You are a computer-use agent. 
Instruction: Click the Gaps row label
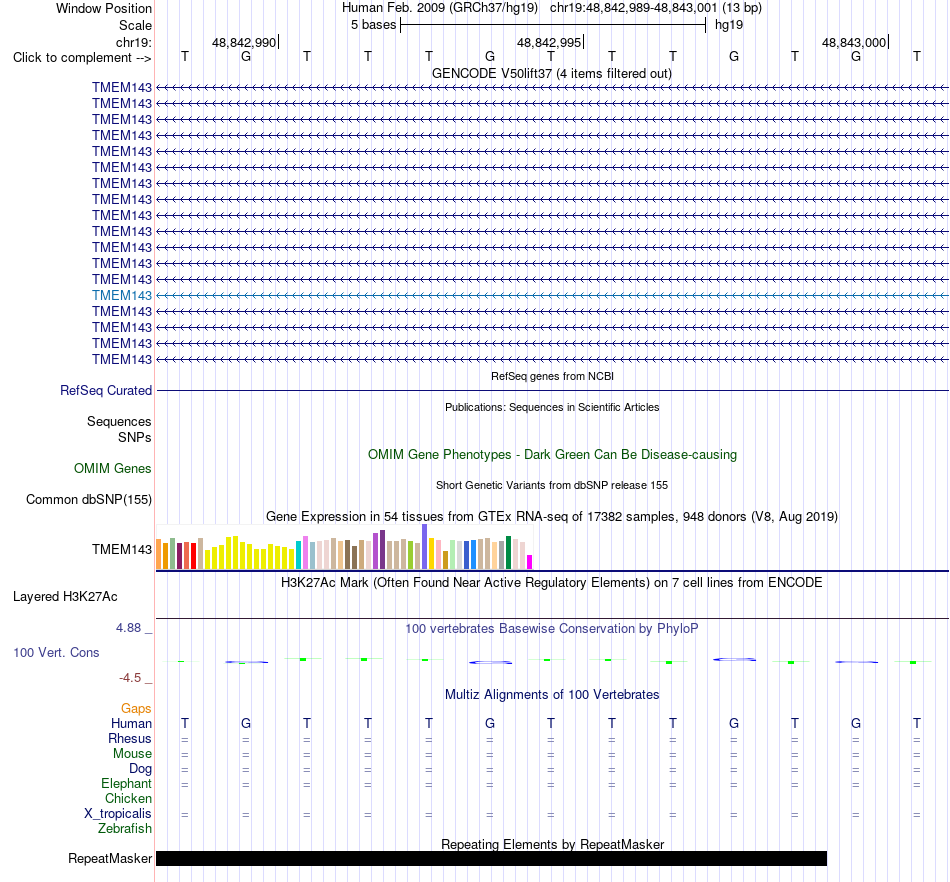[x=136, y=709]
